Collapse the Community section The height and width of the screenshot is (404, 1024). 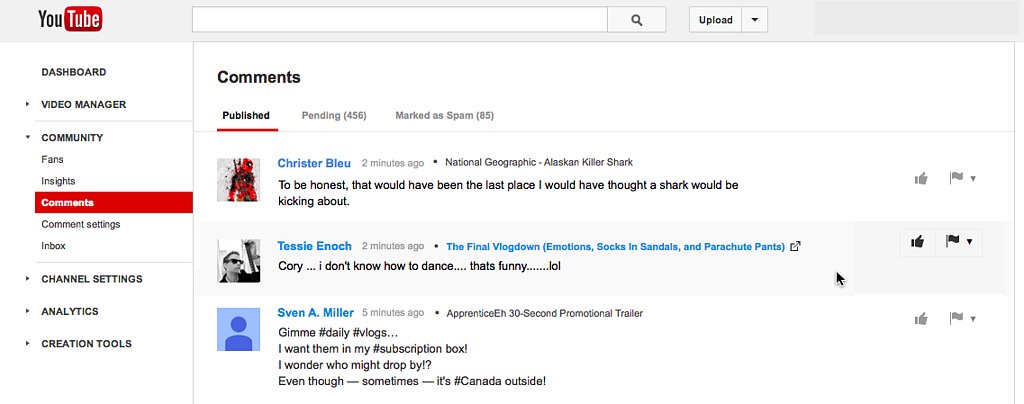(x=27, y=138)
